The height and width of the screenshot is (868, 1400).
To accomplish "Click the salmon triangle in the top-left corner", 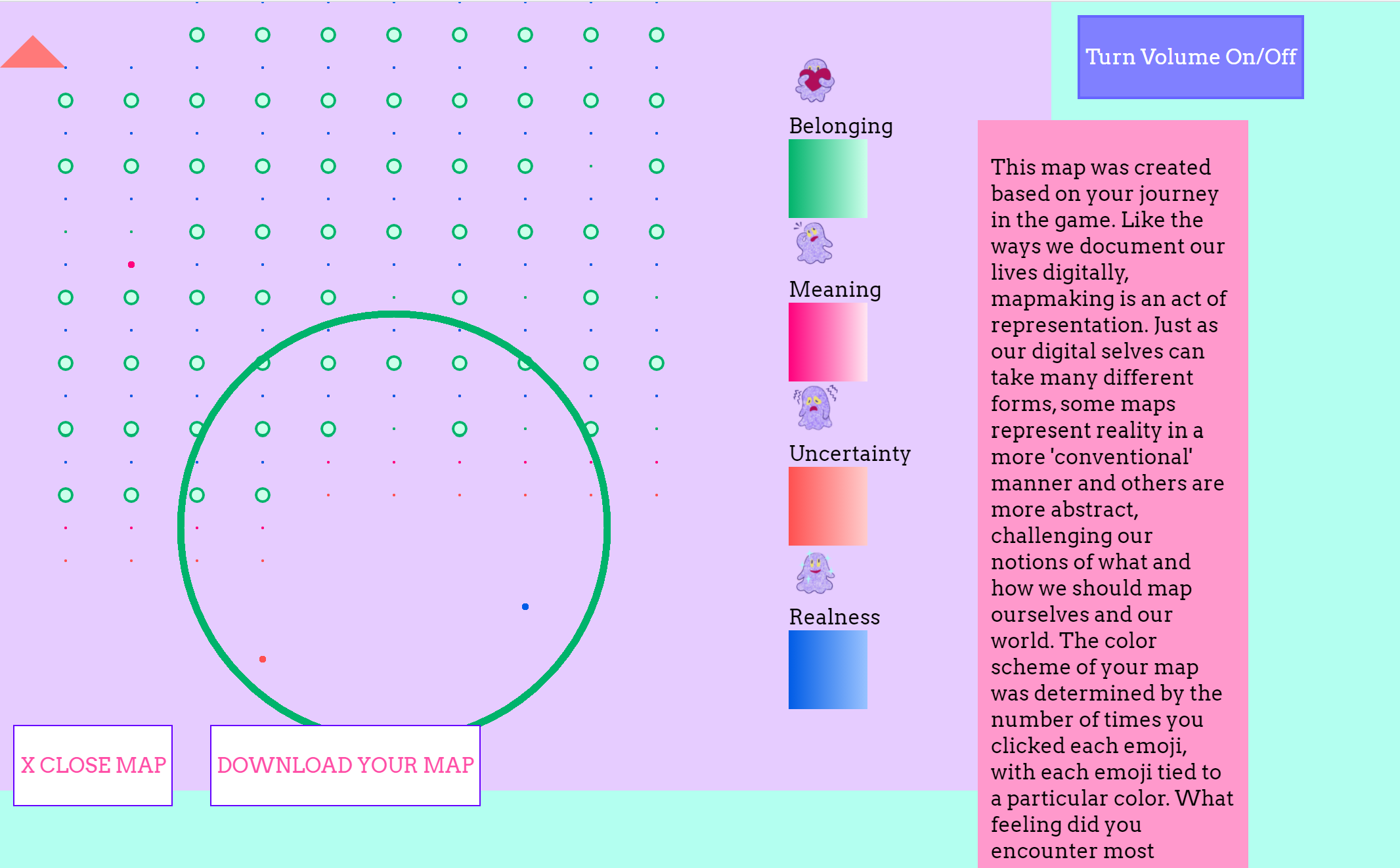I will (x=32, y=55).
